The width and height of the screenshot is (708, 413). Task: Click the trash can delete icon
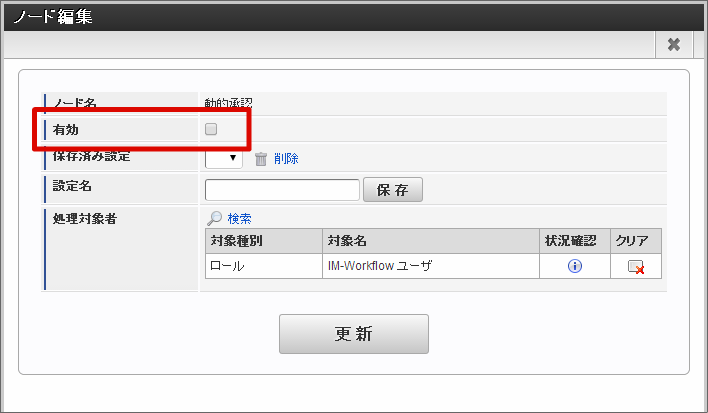click(x=261, y=159)
